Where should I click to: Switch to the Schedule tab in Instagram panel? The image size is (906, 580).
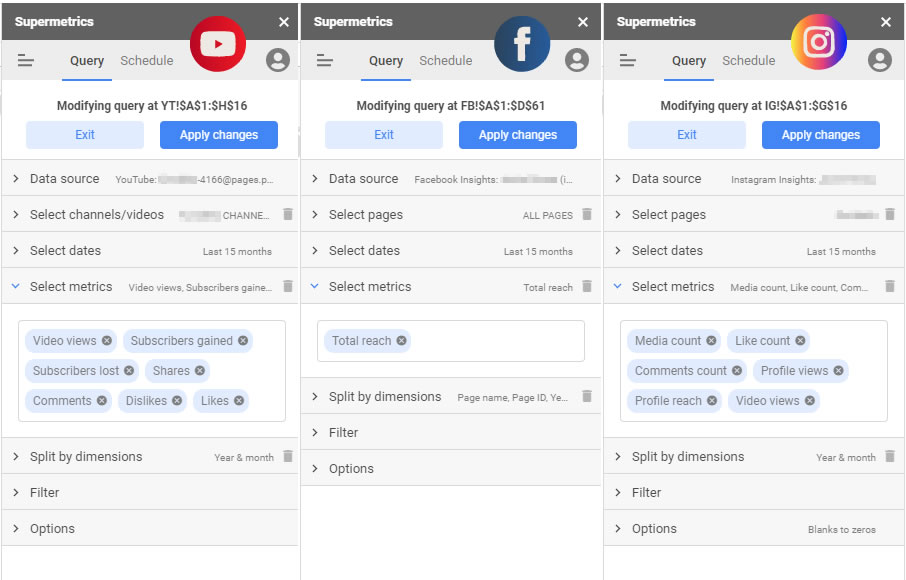(749, 61)
